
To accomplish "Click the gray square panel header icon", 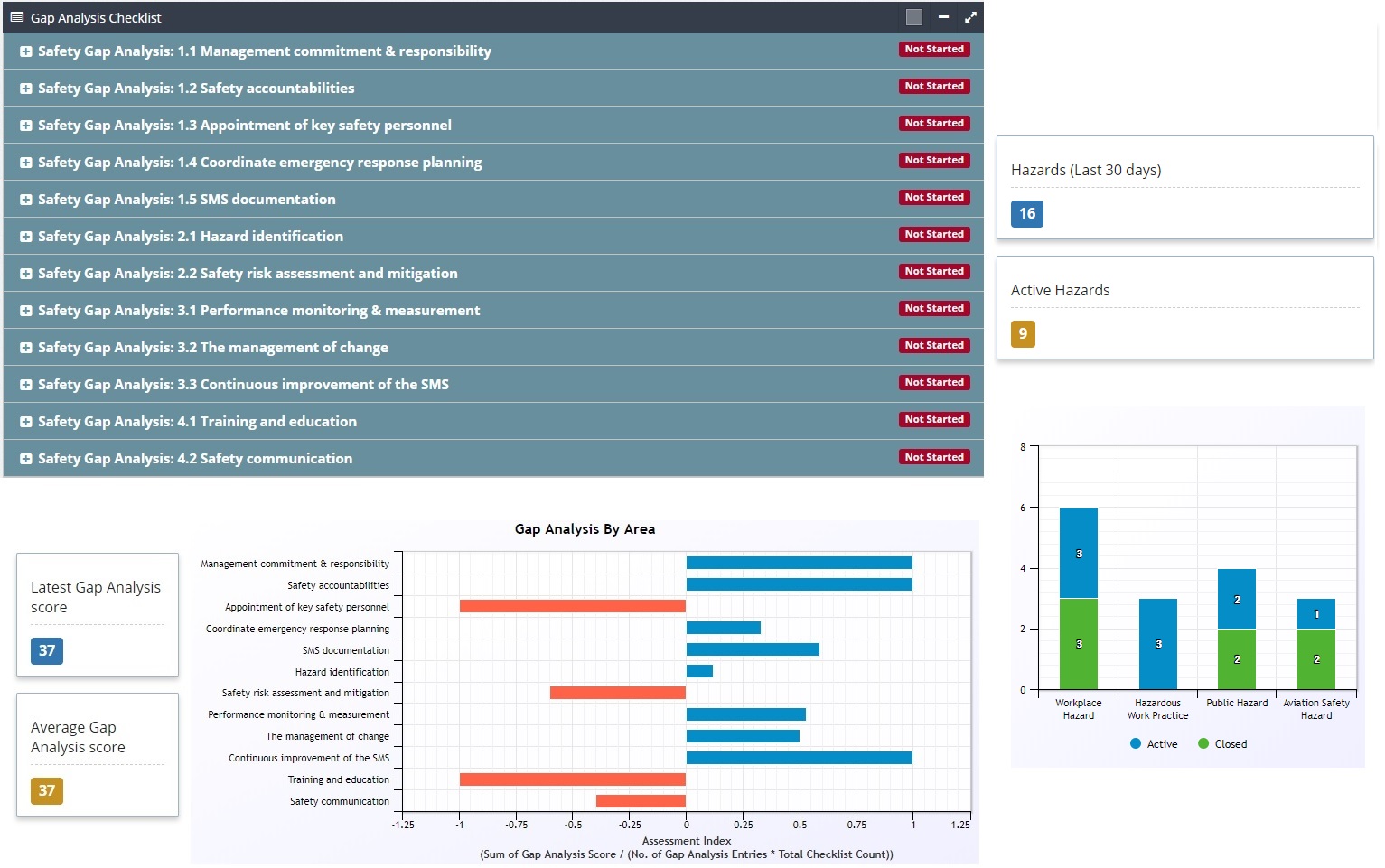I will coord(913,17).
